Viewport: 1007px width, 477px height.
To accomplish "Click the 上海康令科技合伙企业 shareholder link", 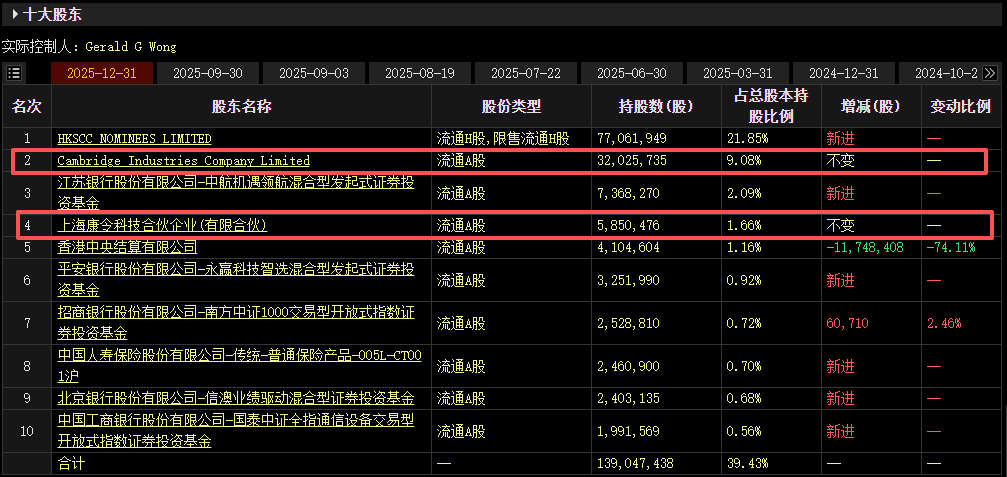I will click(x=162, y=226).
